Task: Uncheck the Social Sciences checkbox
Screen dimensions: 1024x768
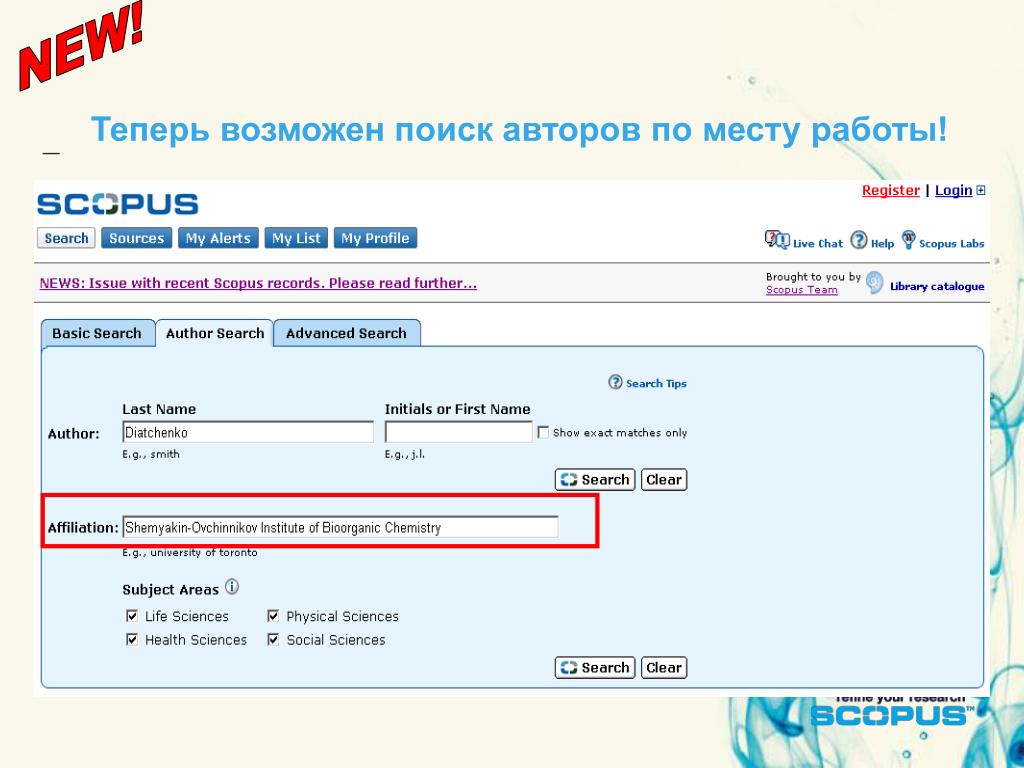Action: (273, 639)
